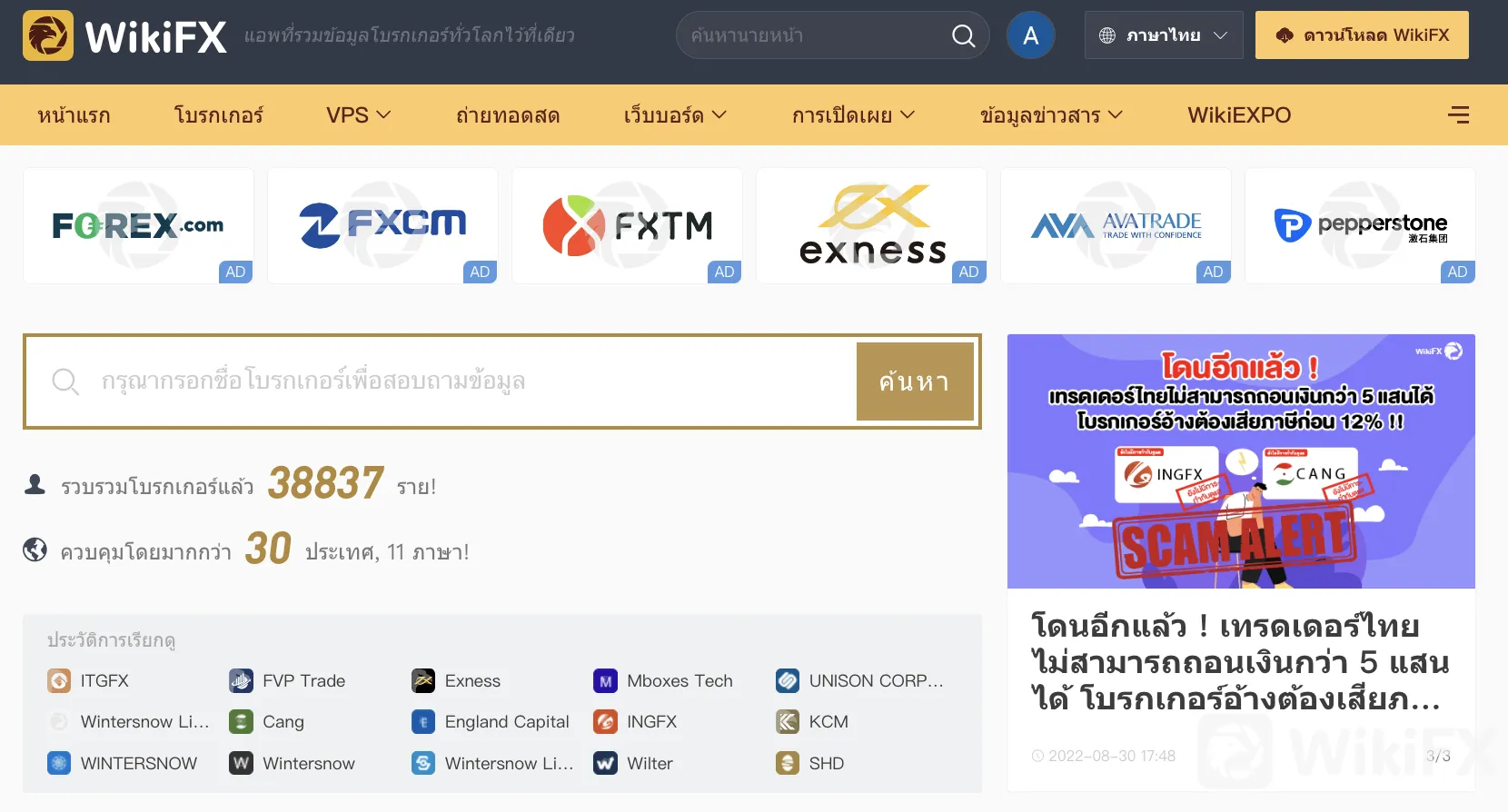Expand the เว็บบอร์ด dropdown menu
This screenshot has width=1508, height=812.
point(675,115)
